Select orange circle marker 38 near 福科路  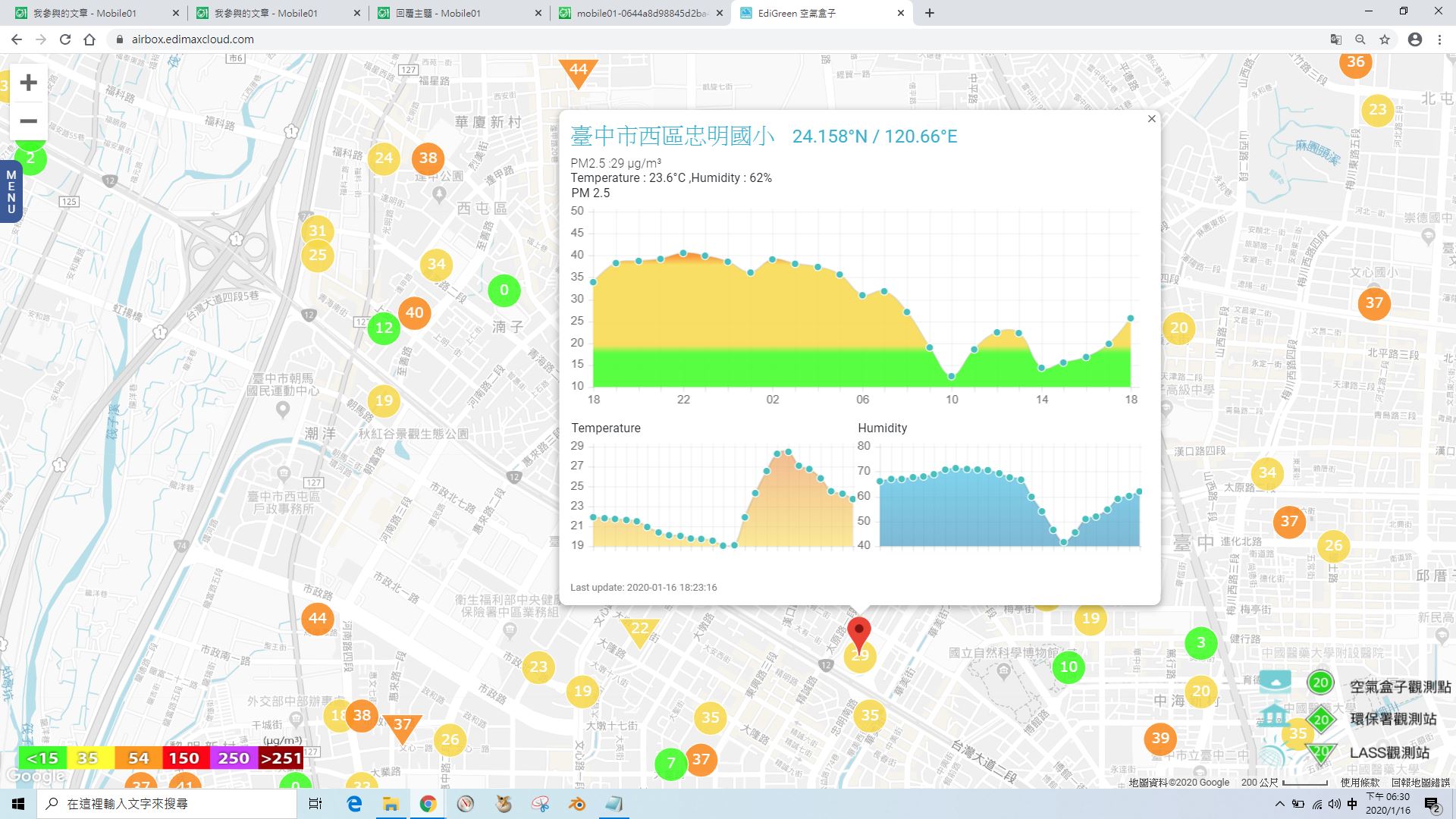click(428, 158)
